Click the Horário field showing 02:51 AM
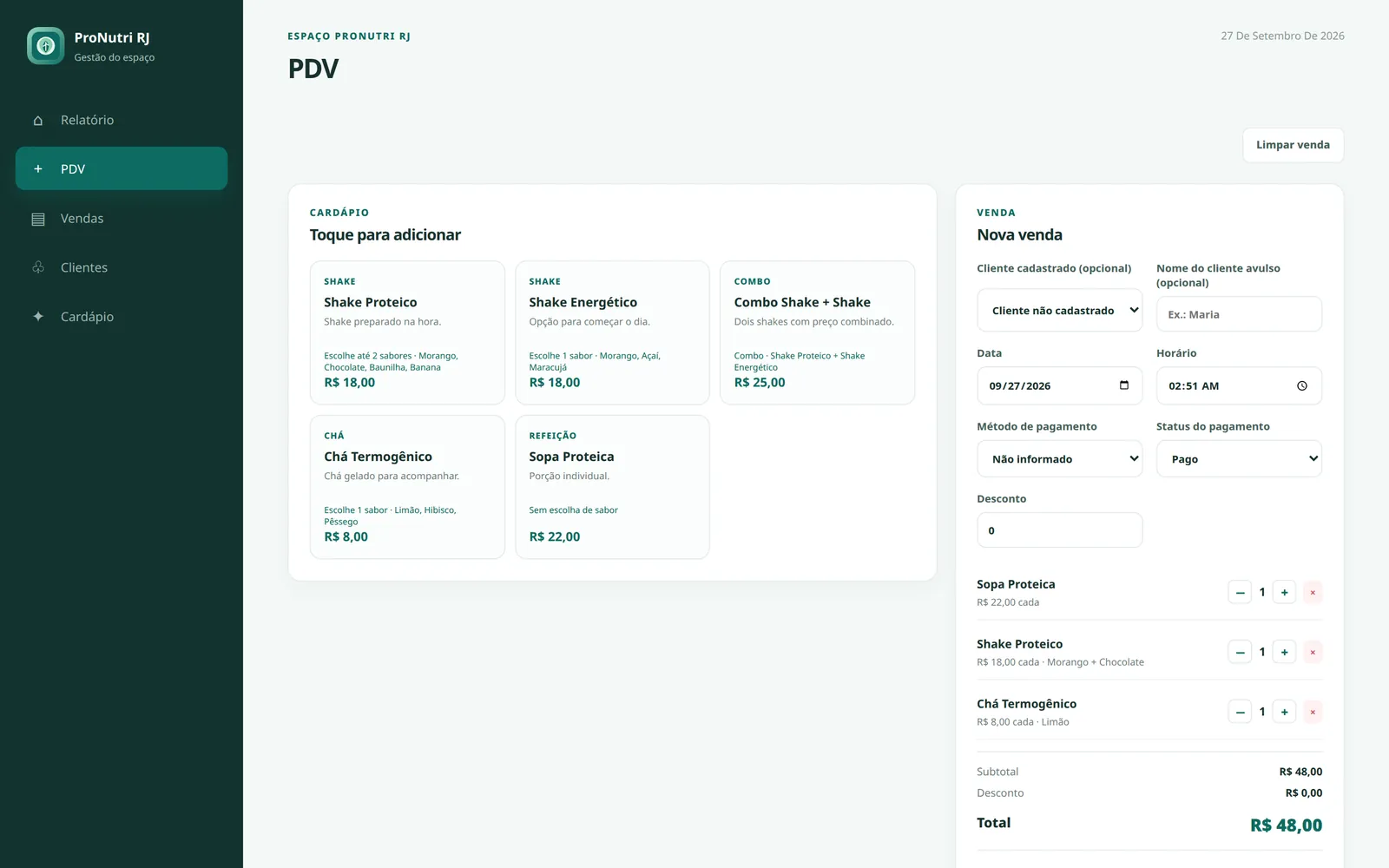Image resolution: width=1389 pixels, height=868 pixels. (1239, 385)
